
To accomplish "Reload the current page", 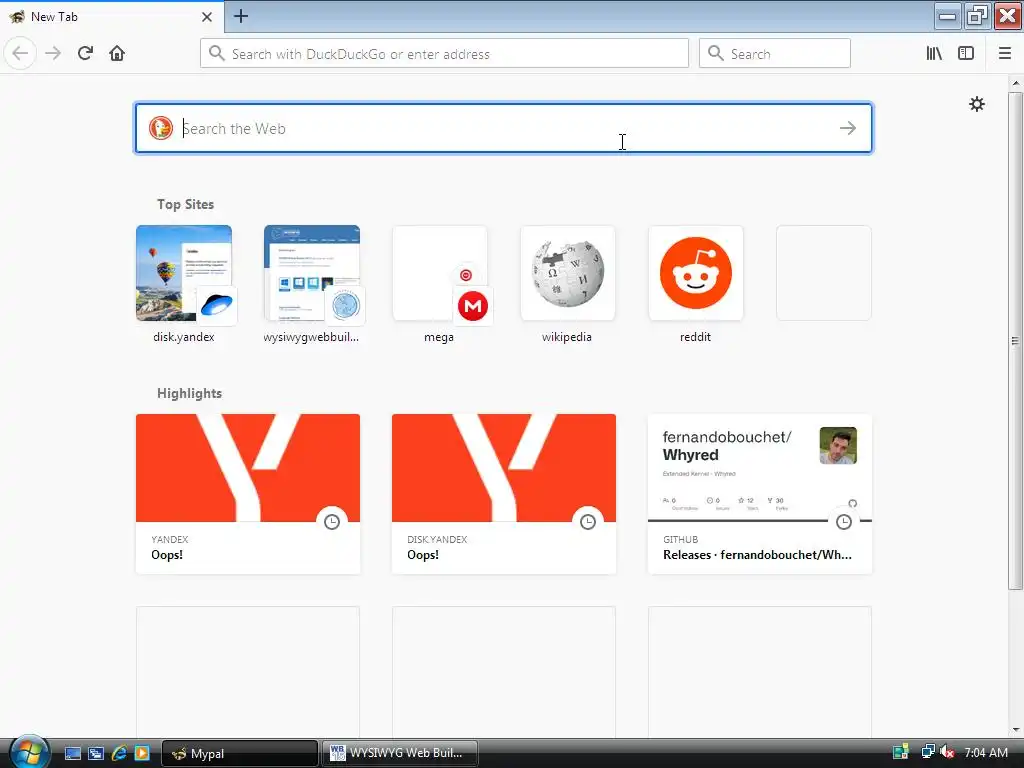I will tap(85, 54).
